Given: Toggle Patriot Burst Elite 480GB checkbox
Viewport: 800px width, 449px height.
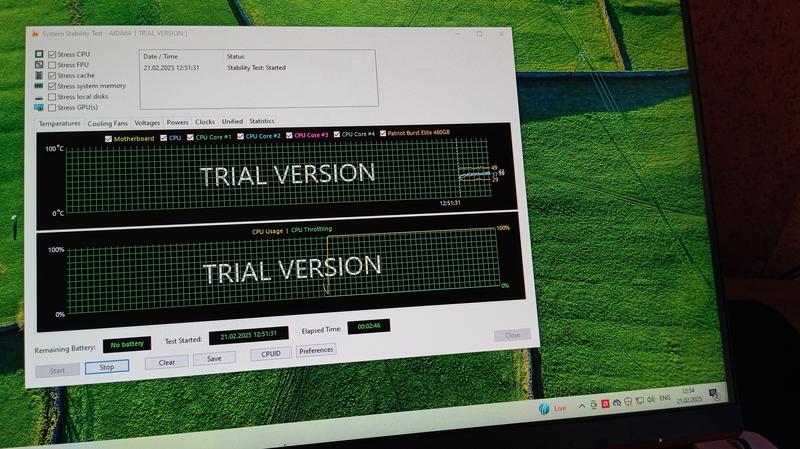Looking at the screenshot, I should click(383, 133).
